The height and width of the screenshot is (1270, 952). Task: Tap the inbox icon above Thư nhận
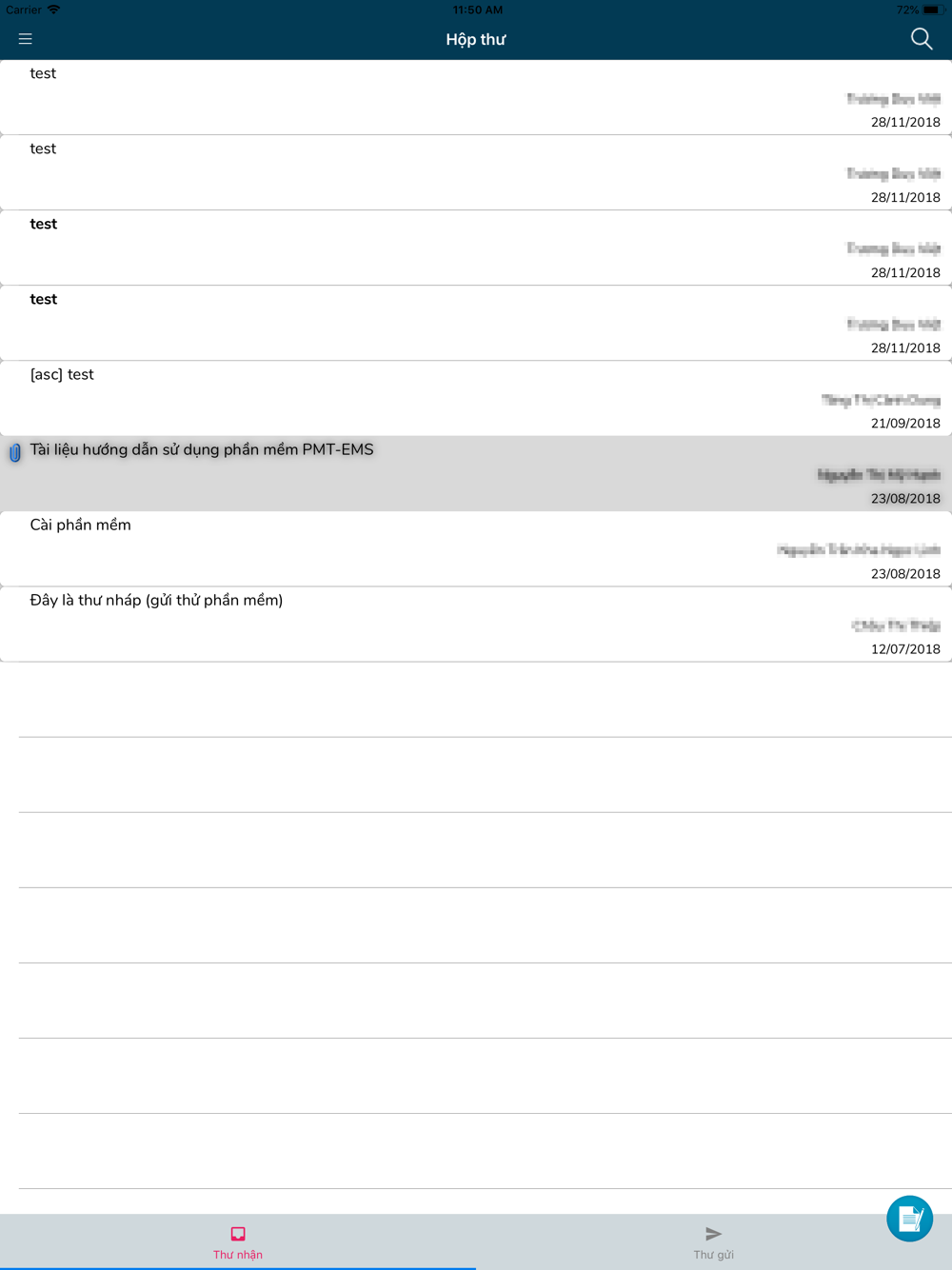pyautogui.click(x=238, y=1234)
